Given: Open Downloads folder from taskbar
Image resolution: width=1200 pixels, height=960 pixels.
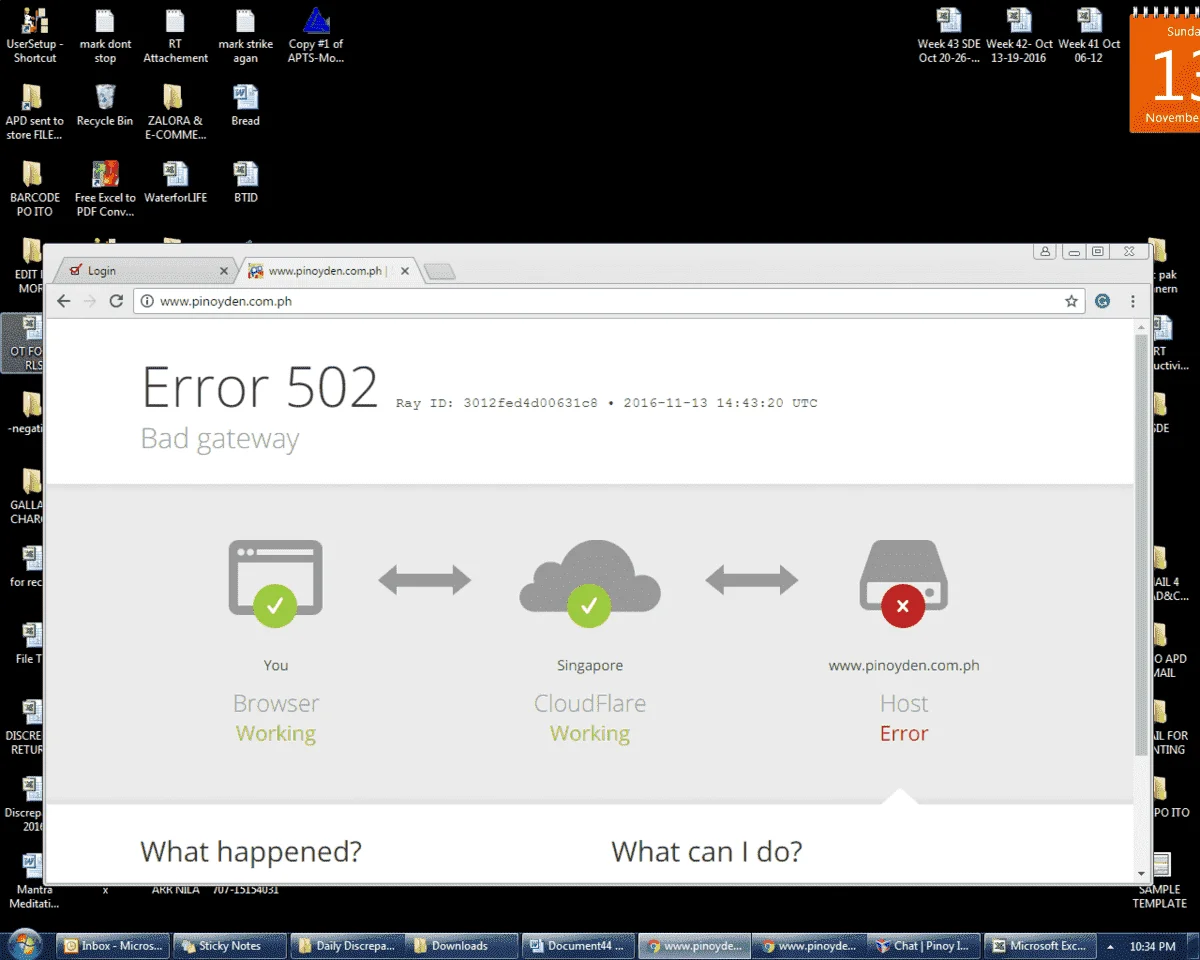Looking at the screenshot, I should pos(462,945).
